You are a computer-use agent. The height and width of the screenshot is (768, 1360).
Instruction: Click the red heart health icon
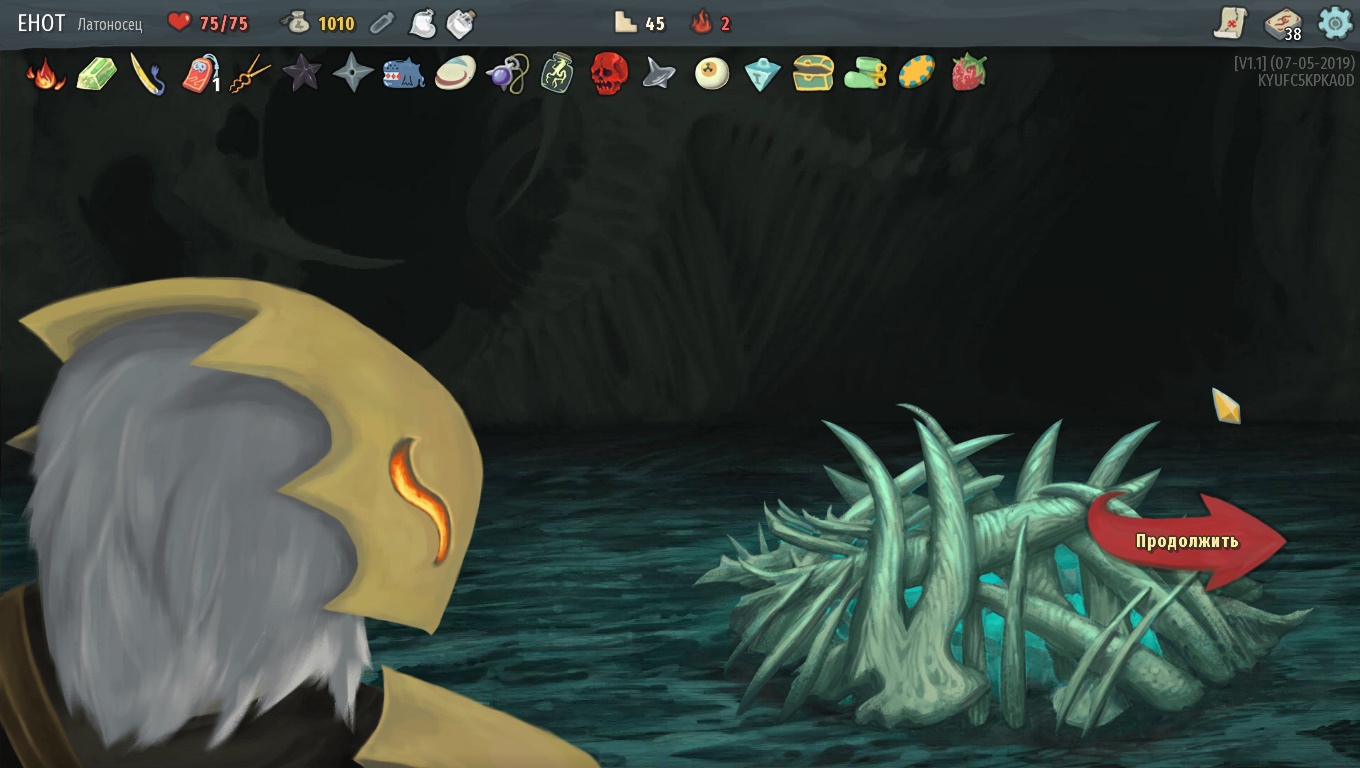[179, 22]
